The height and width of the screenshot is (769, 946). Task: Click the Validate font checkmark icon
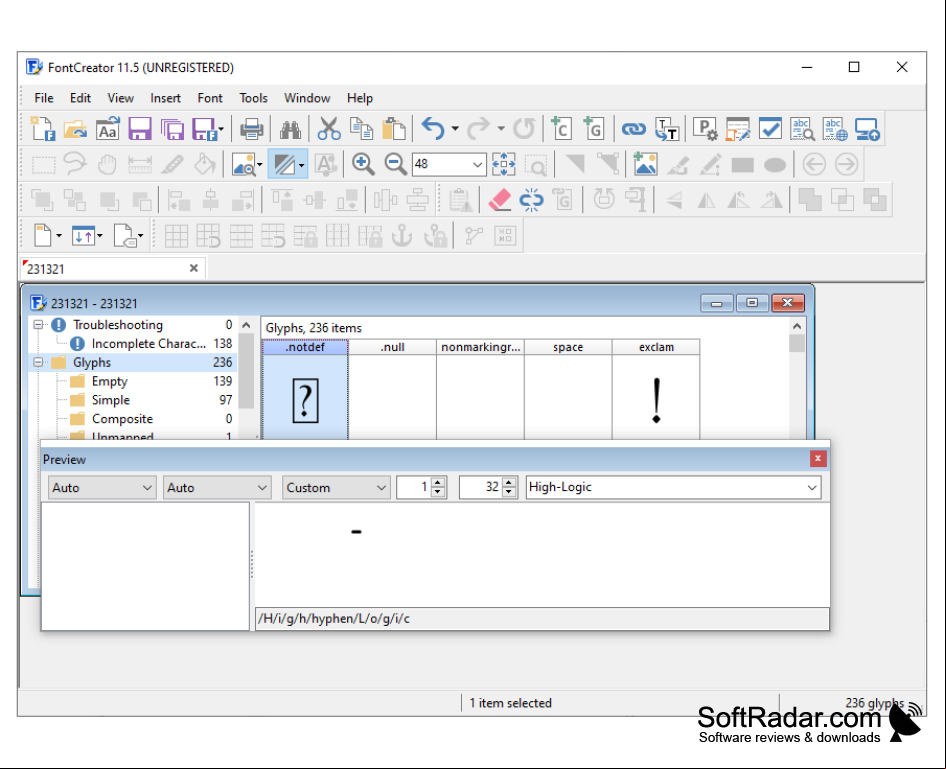click(x=770, y=129)
